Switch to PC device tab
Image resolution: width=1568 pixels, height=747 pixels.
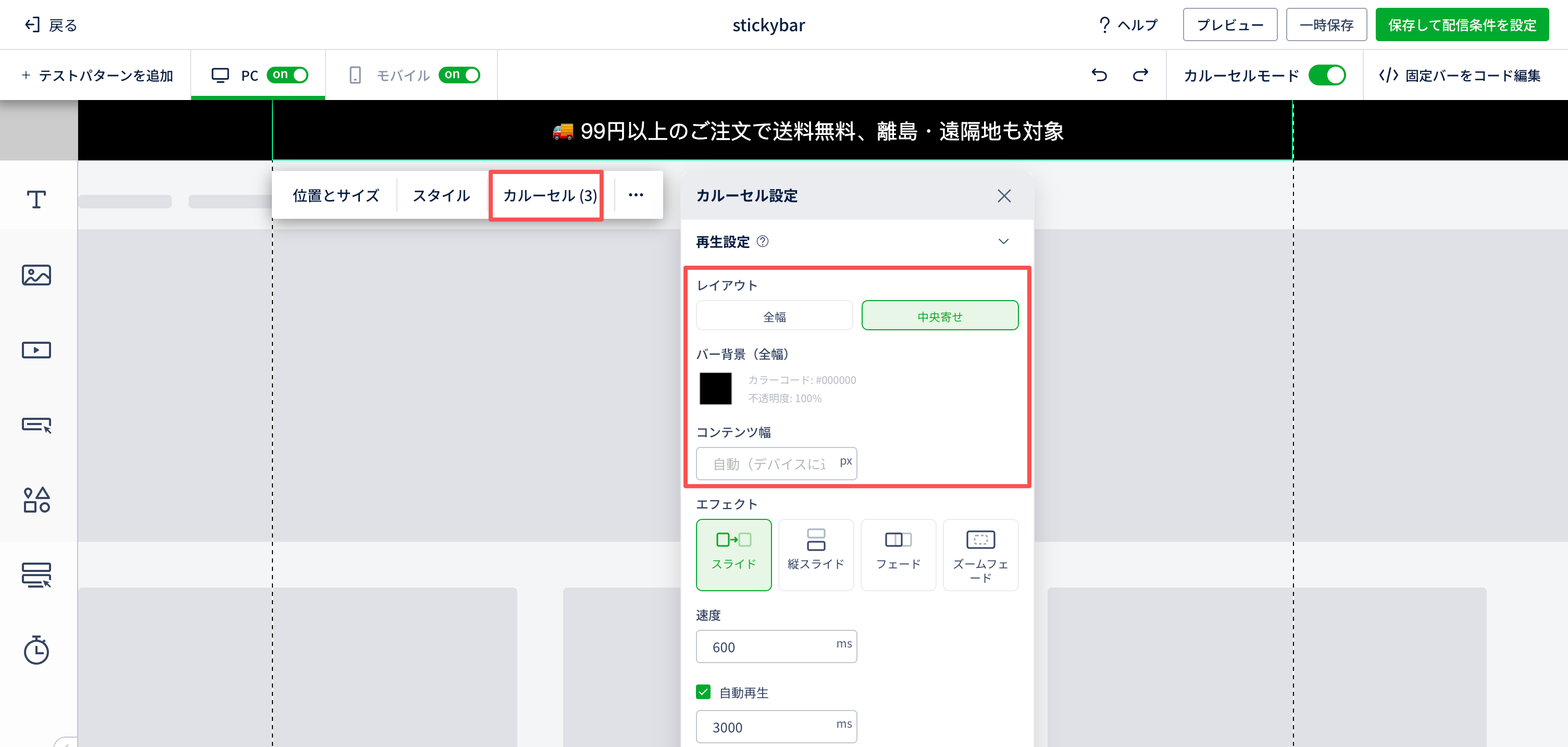258,75
